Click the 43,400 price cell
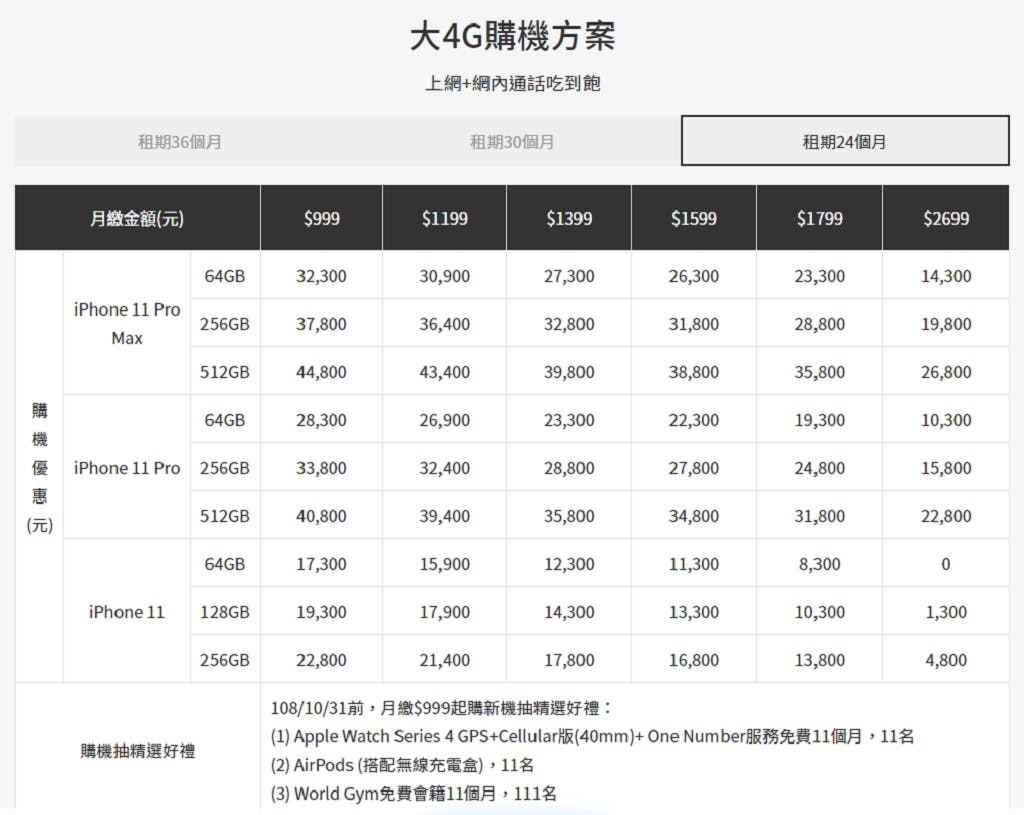1024x815 pixels. tap(445, 372)
